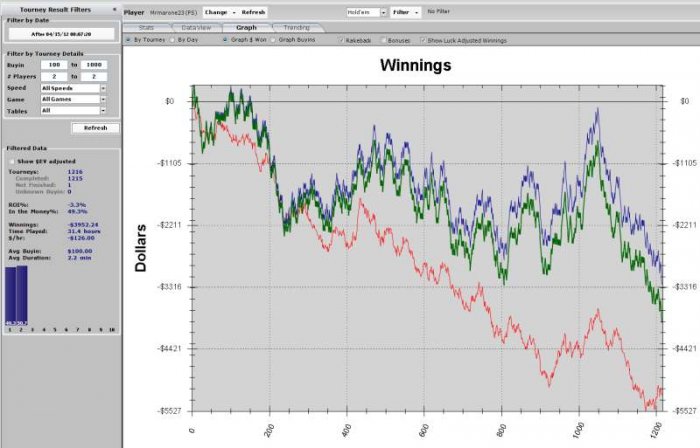The image size is (700, 448).
Task: Close the Tourney Result Filters panel
Action: point(115,9)
